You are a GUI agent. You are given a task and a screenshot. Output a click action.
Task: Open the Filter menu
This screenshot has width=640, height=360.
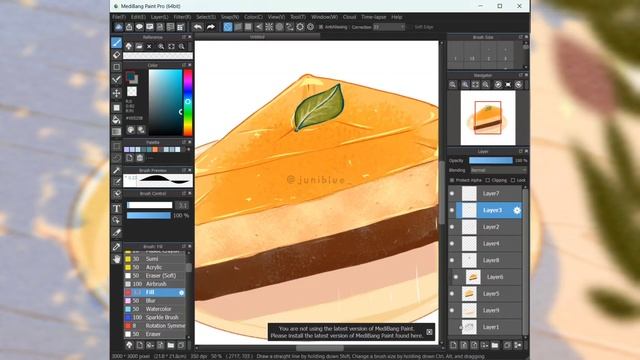point(182,17)
